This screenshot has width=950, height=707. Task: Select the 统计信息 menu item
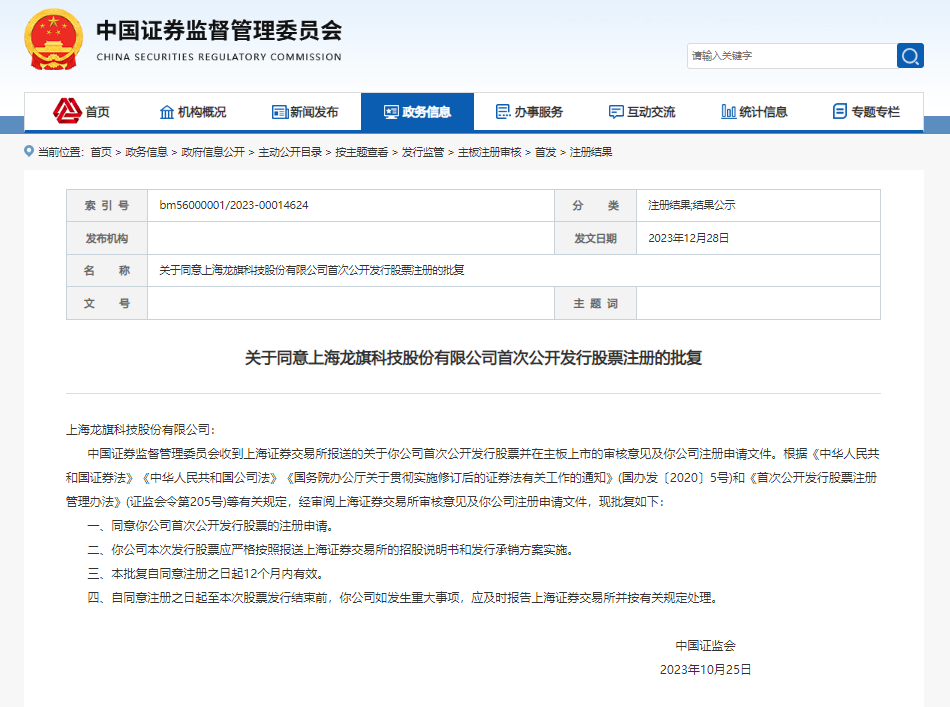coord(764,112)
